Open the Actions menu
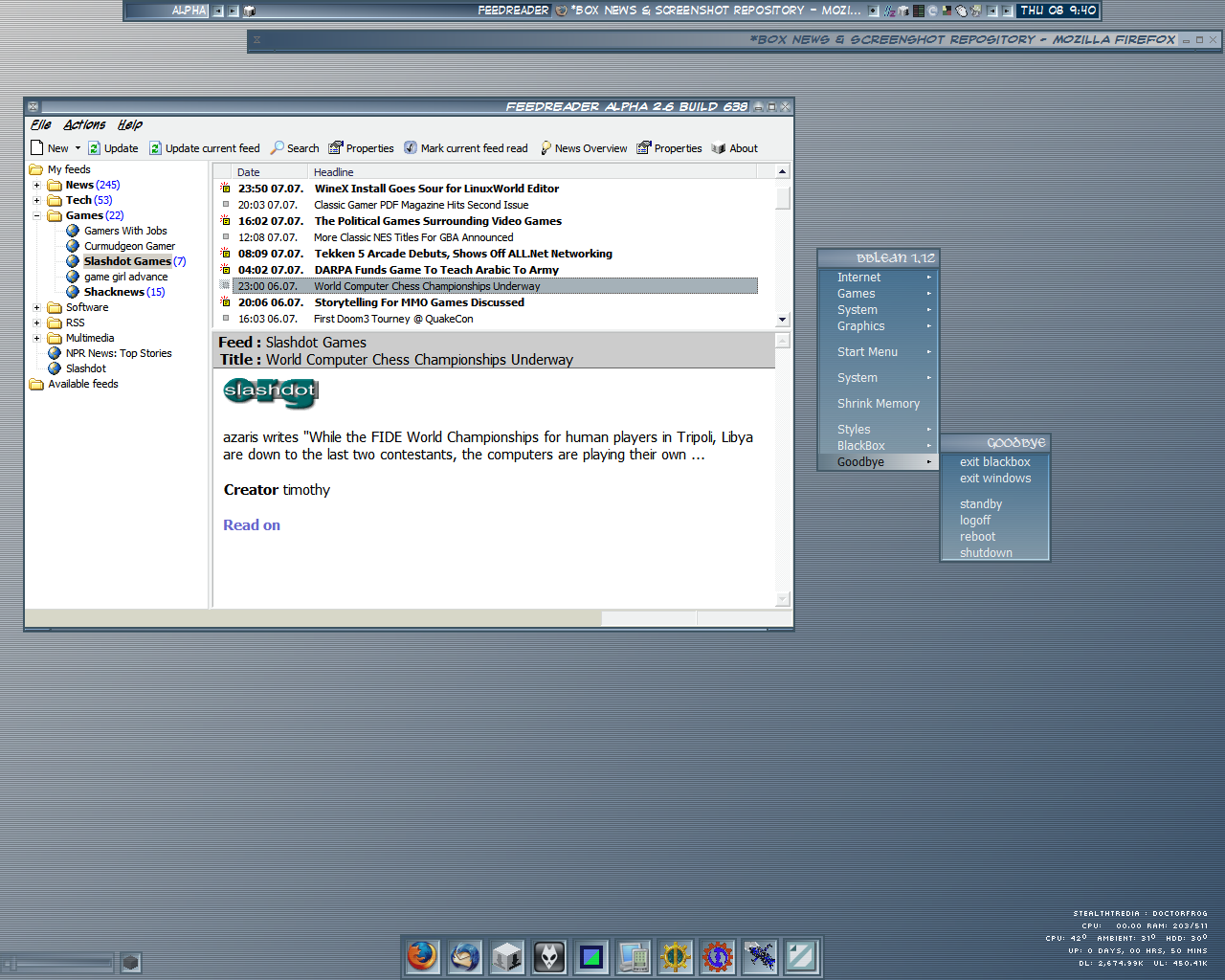 (x=84, y=125)
